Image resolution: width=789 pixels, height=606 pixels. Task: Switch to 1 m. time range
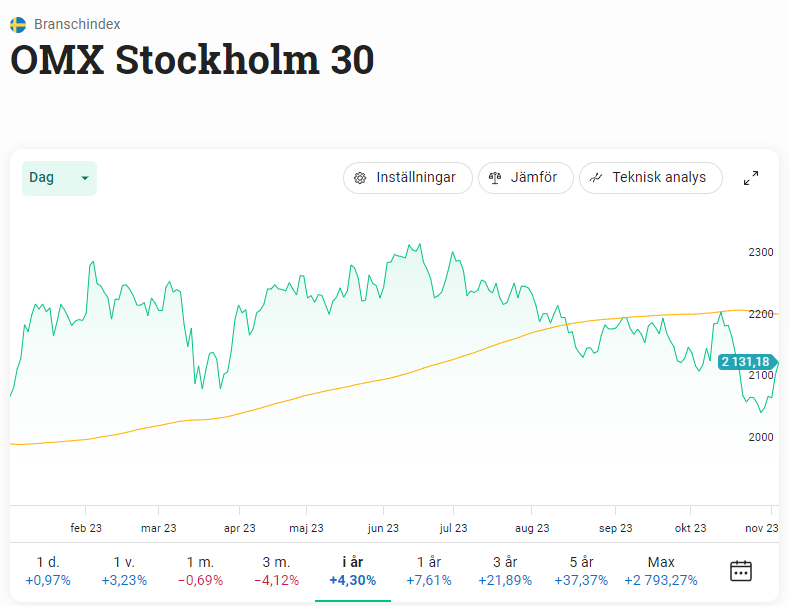(200, 571)
